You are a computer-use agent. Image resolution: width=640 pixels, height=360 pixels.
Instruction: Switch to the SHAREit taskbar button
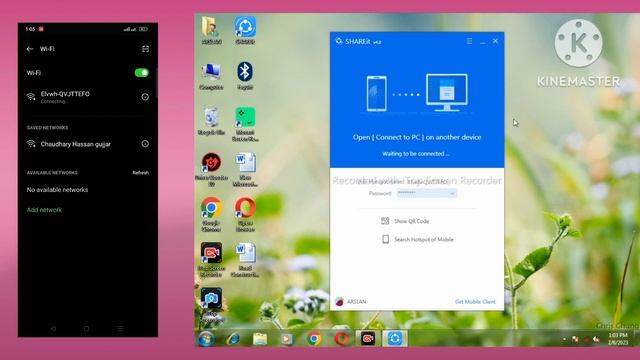tap(395, 339)
